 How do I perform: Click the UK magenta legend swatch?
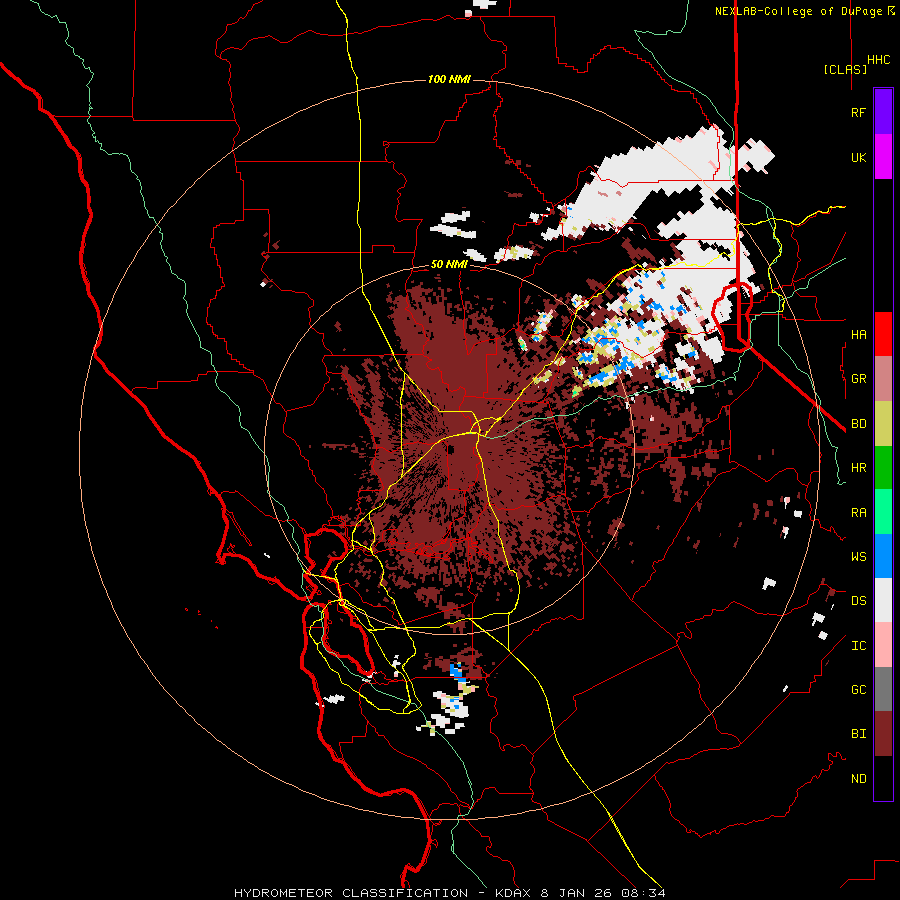(x=883, y=157)
